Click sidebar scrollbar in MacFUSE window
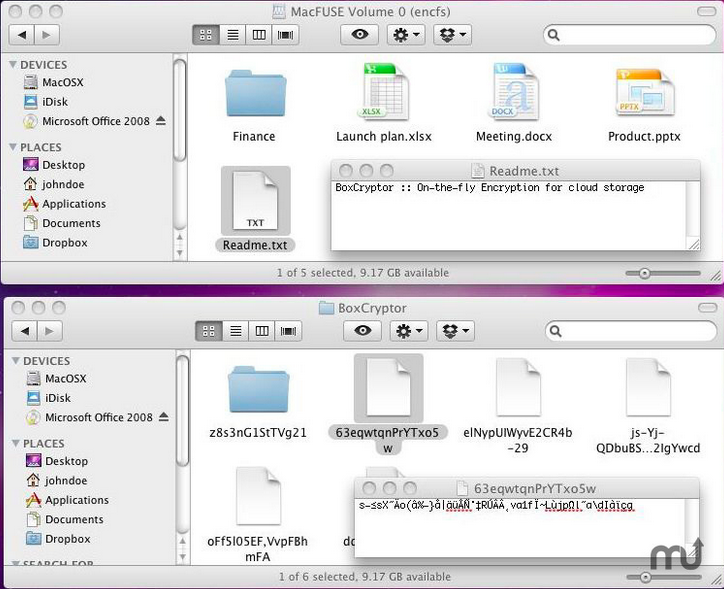724x589 pixels. tap(180, 111)
